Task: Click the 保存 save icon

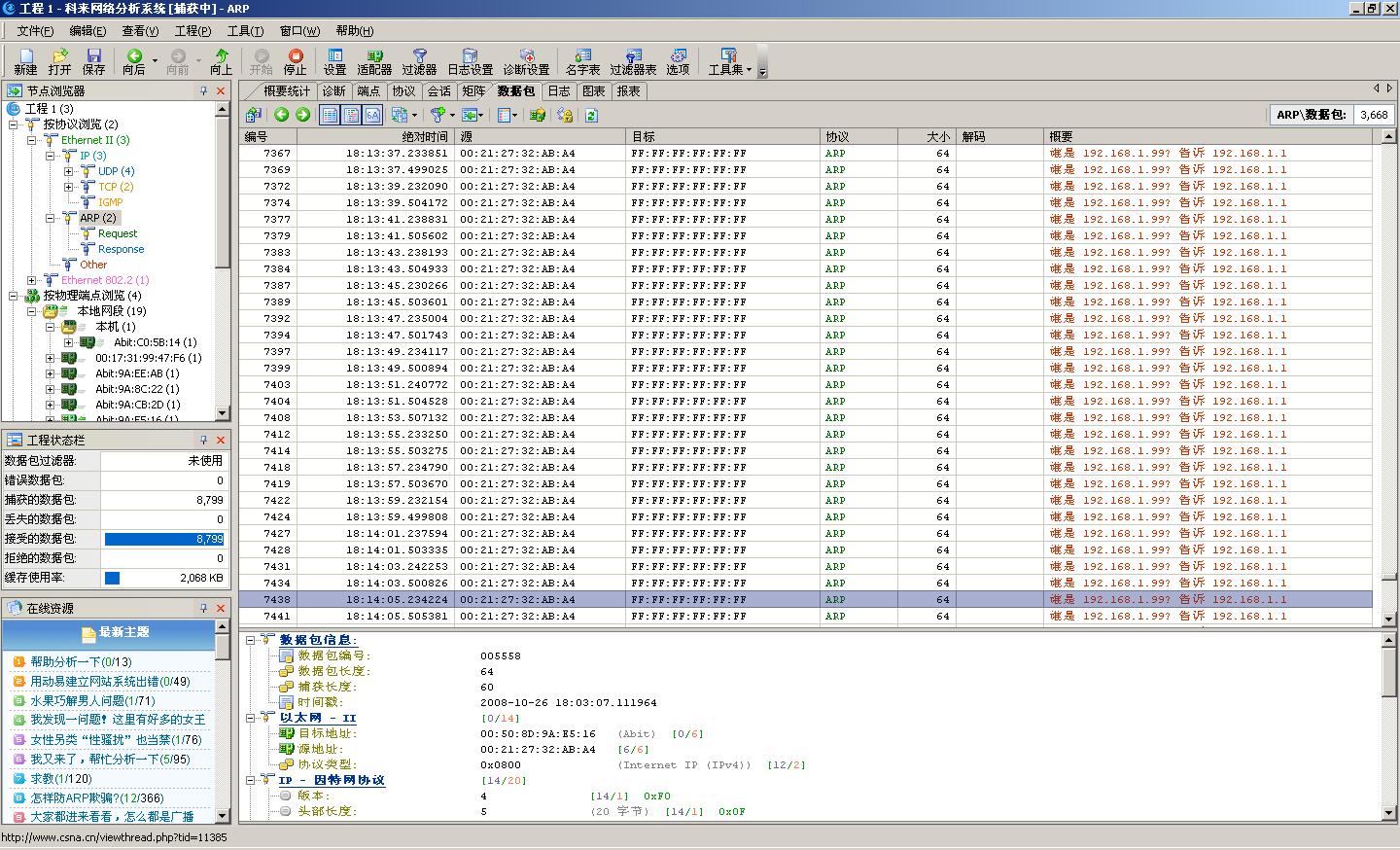Action: pos(93,61)
